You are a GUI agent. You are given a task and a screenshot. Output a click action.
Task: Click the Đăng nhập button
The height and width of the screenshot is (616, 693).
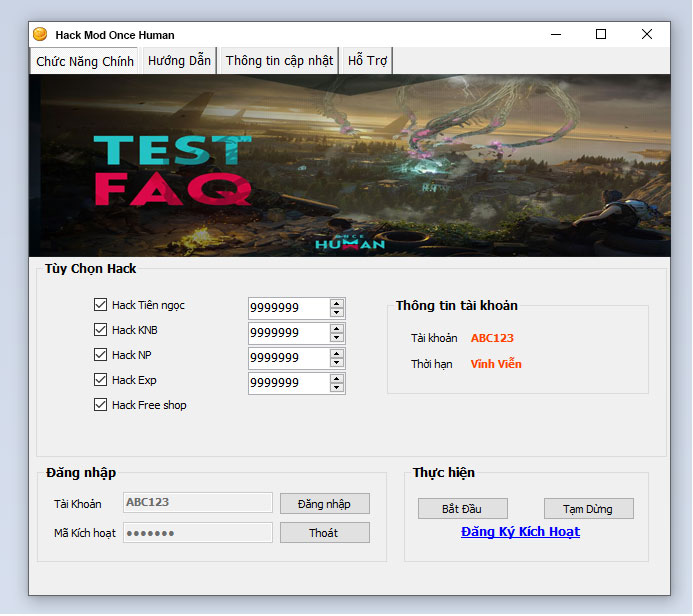(x=325, y=504)
